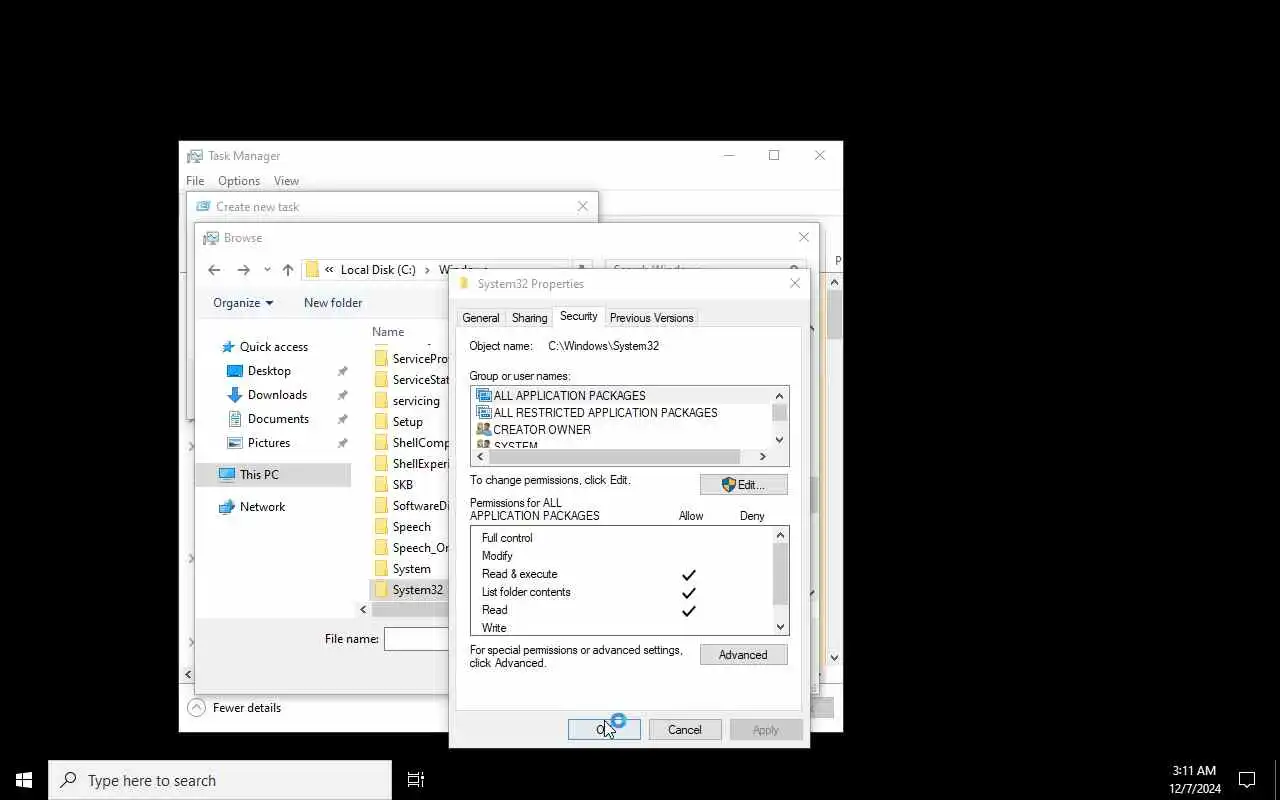The image size is (1280, 800).
Task: Click the This PC monitor icon
Action: click(227, 475)
